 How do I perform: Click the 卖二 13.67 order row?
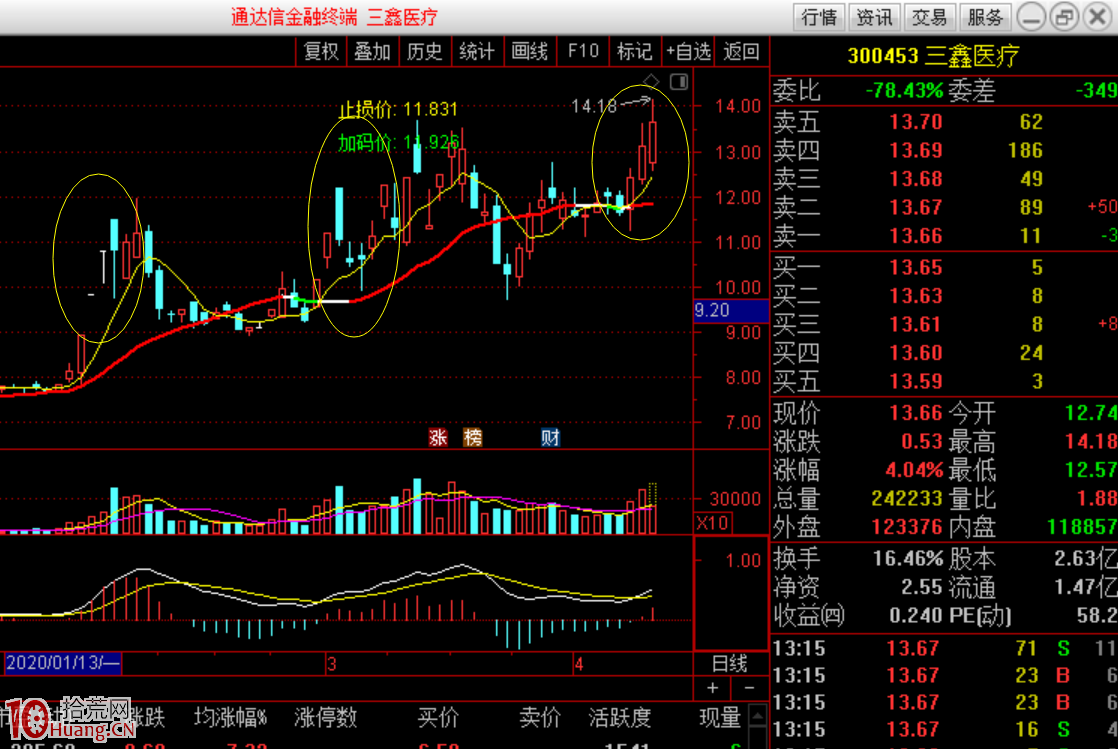(944, 208)
